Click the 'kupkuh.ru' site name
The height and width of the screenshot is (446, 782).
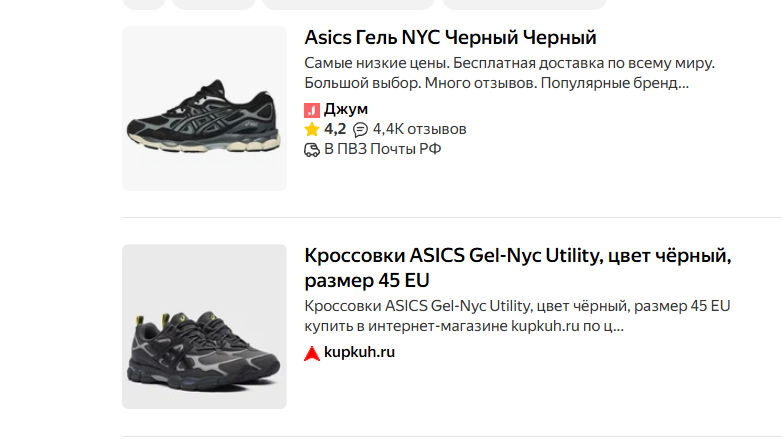[359, 353]
